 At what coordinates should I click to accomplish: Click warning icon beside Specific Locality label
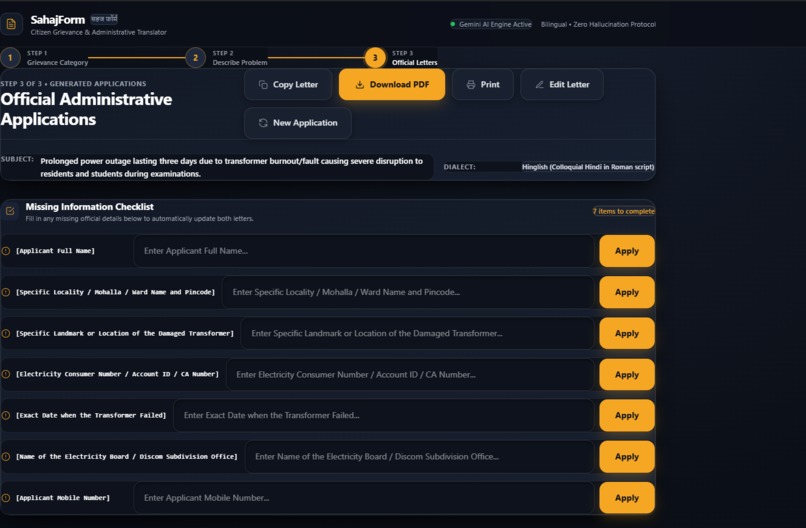pos(6,292)
